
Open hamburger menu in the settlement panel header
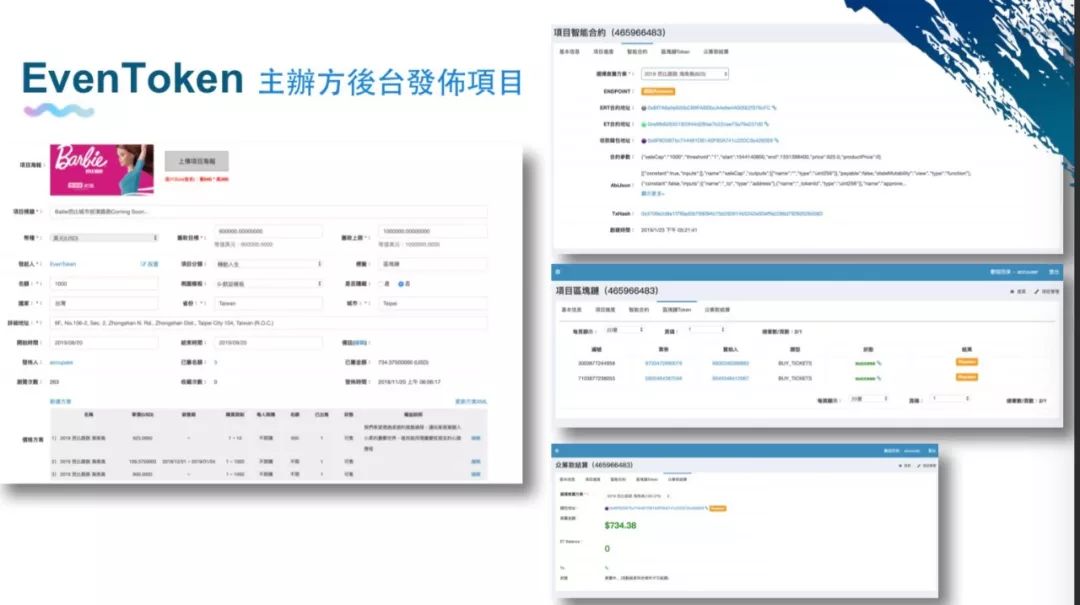pos(557,451)
